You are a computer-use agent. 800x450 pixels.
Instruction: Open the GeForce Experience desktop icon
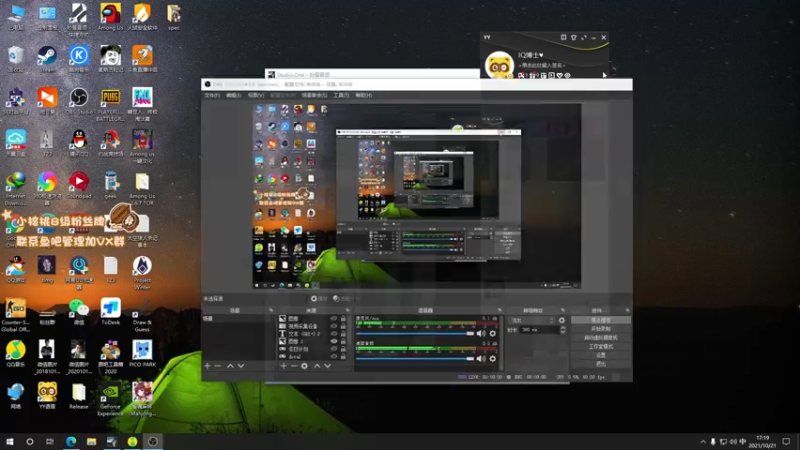[x=110, y=399]
